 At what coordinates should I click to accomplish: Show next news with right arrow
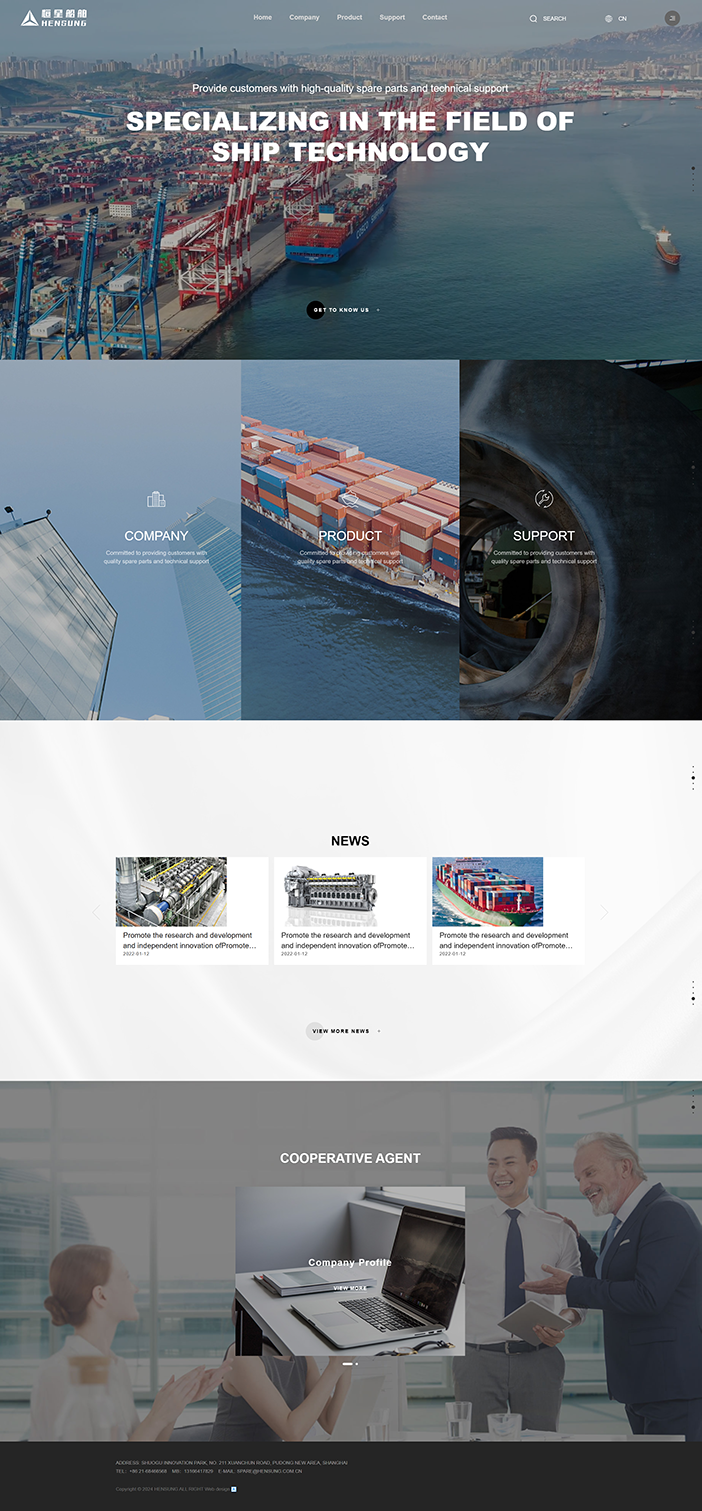coord(604,912)
